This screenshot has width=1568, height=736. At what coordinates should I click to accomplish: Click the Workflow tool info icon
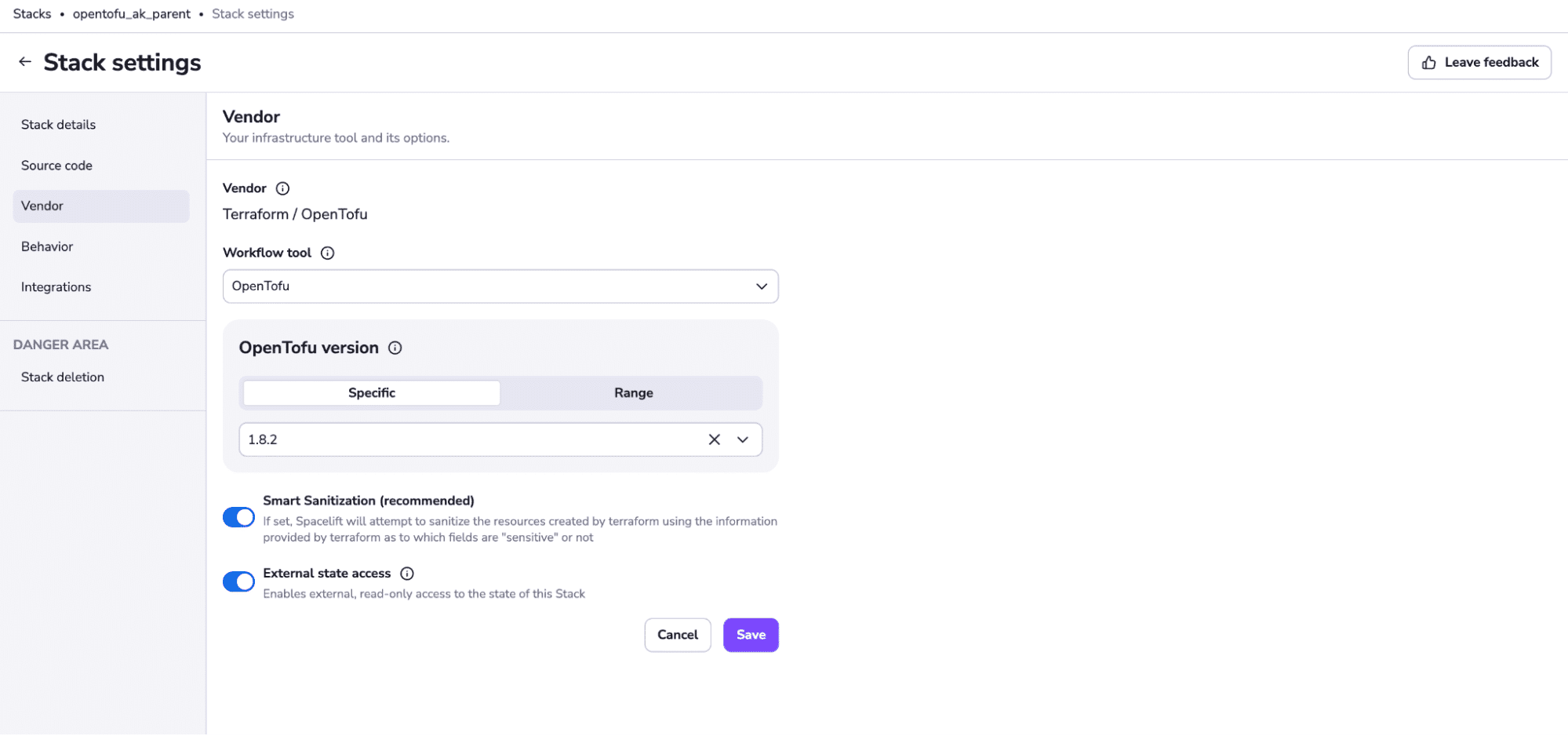(328, 253)
